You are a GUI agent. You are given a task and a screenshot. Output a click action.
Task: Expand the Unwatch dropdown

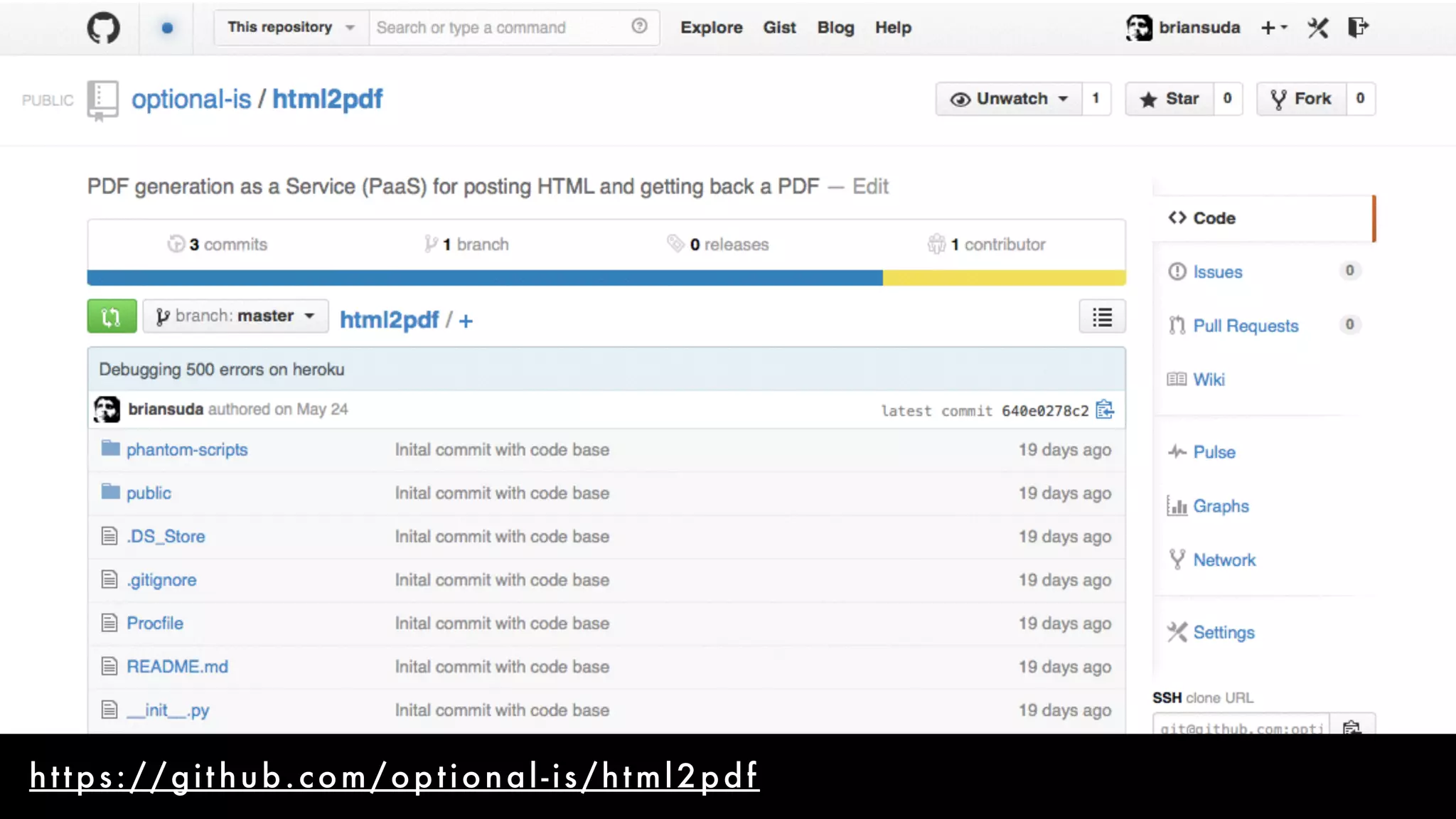[1009, 99]
